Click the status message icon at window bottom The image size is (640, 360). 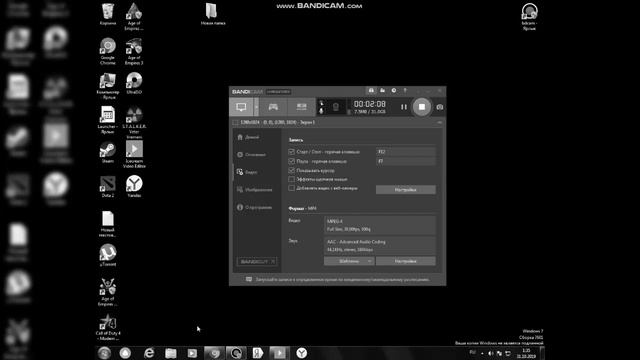pyautogui.click(x=249, y=280)
